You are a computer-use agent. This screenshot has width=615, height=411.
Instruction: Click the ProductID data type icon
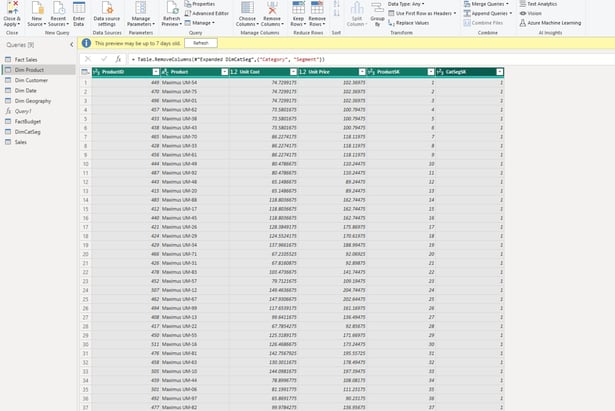[97, 72]
